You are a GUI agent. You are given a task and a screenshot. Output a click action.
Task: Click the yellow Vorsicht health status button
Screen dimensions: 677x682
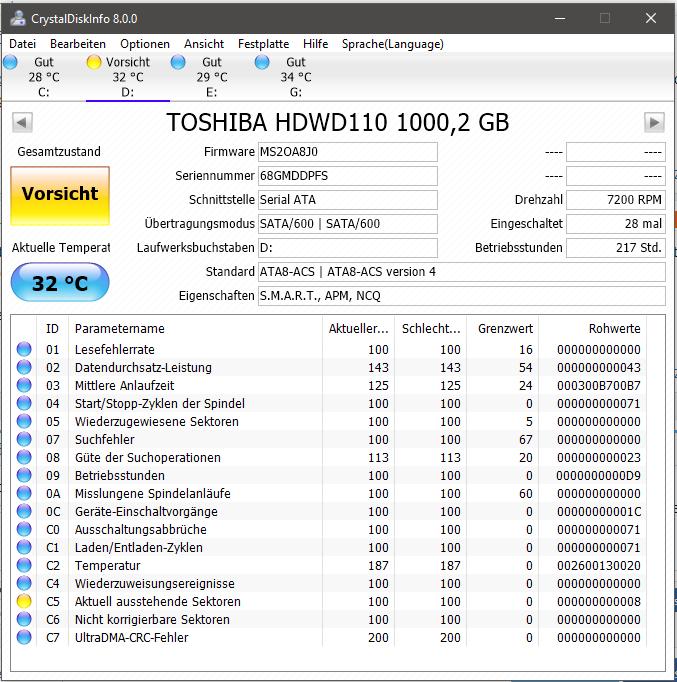pyautogui.click(x=60, y=196)
